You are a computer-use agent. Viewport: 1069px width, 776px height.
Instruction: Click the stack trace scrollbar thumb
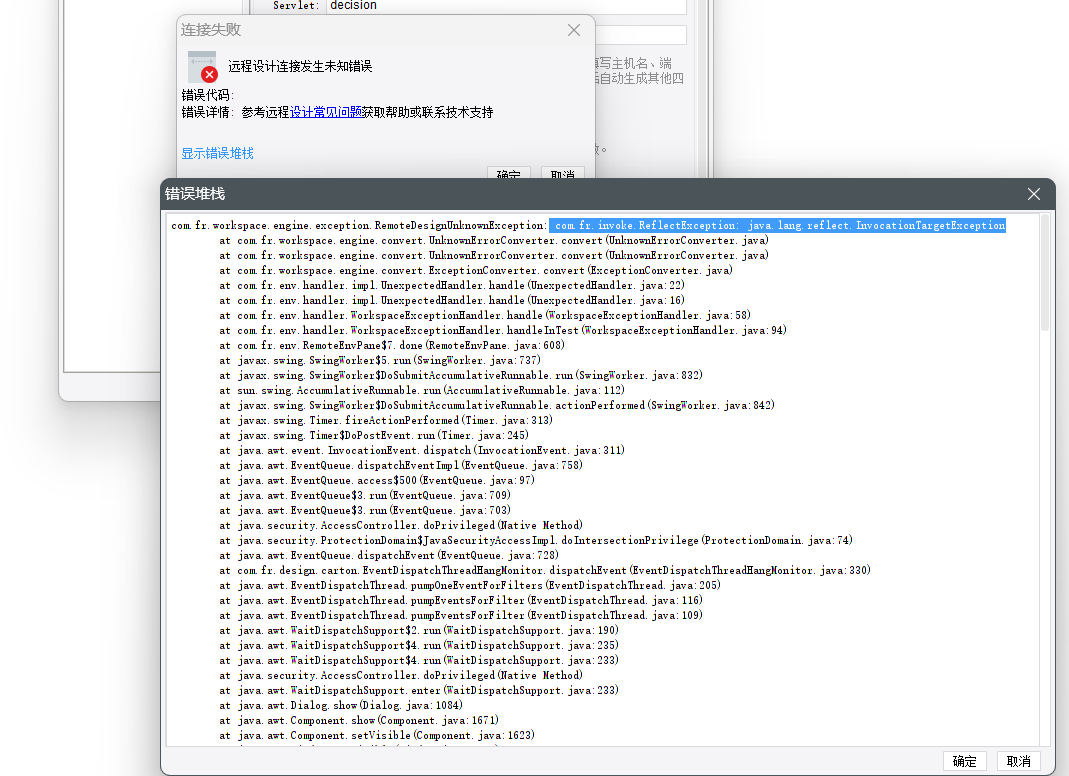click(1044, 273)
